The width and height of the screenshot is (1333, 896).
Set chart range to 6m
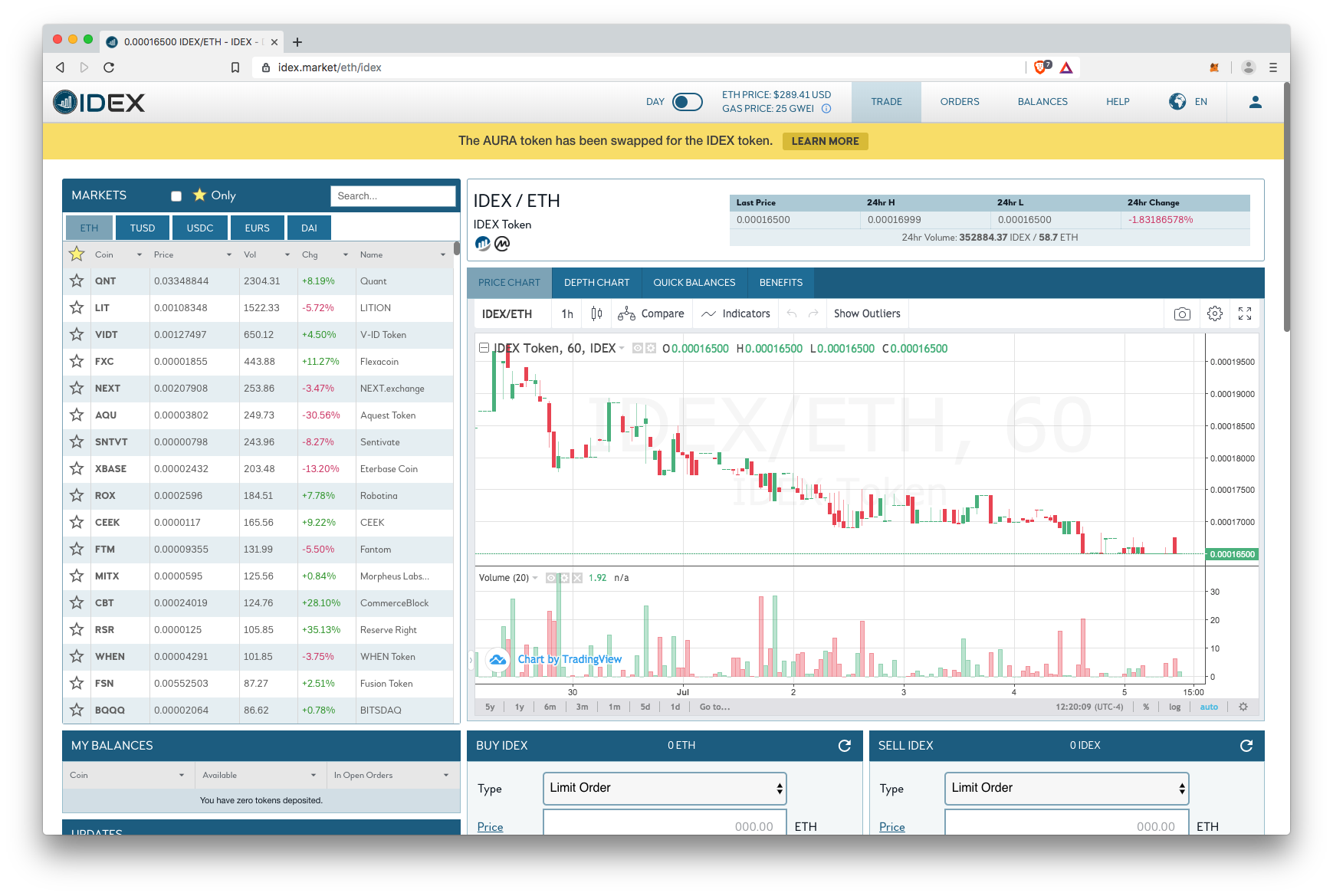550,707
